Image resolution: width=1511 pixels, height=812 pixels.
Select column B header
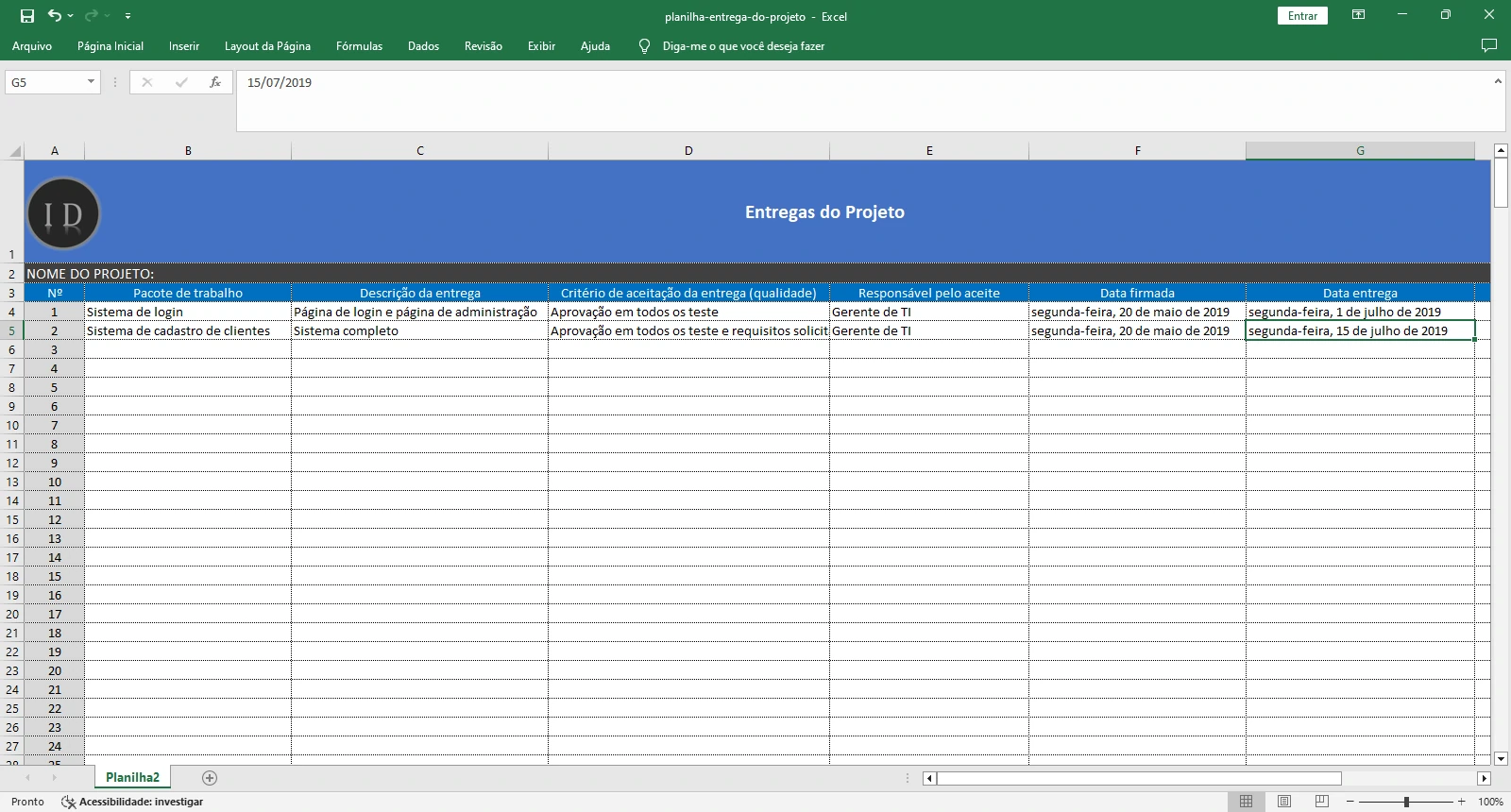click(188, 151)
